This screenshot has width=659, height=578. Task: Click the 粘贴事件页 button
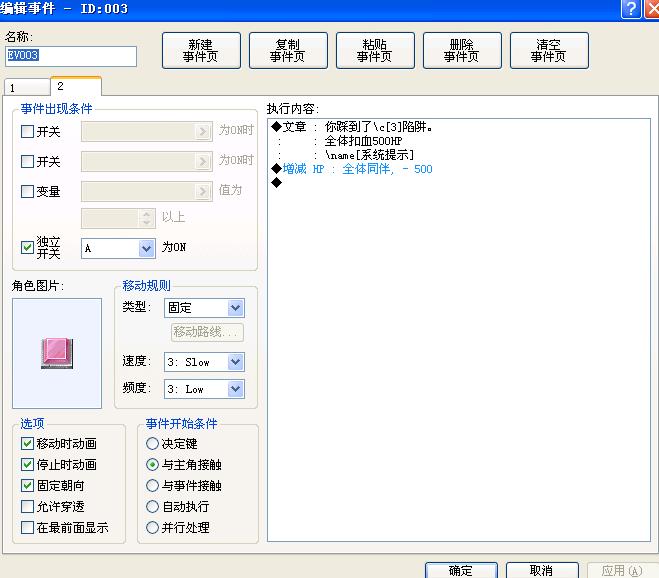[x=375, y=50]
